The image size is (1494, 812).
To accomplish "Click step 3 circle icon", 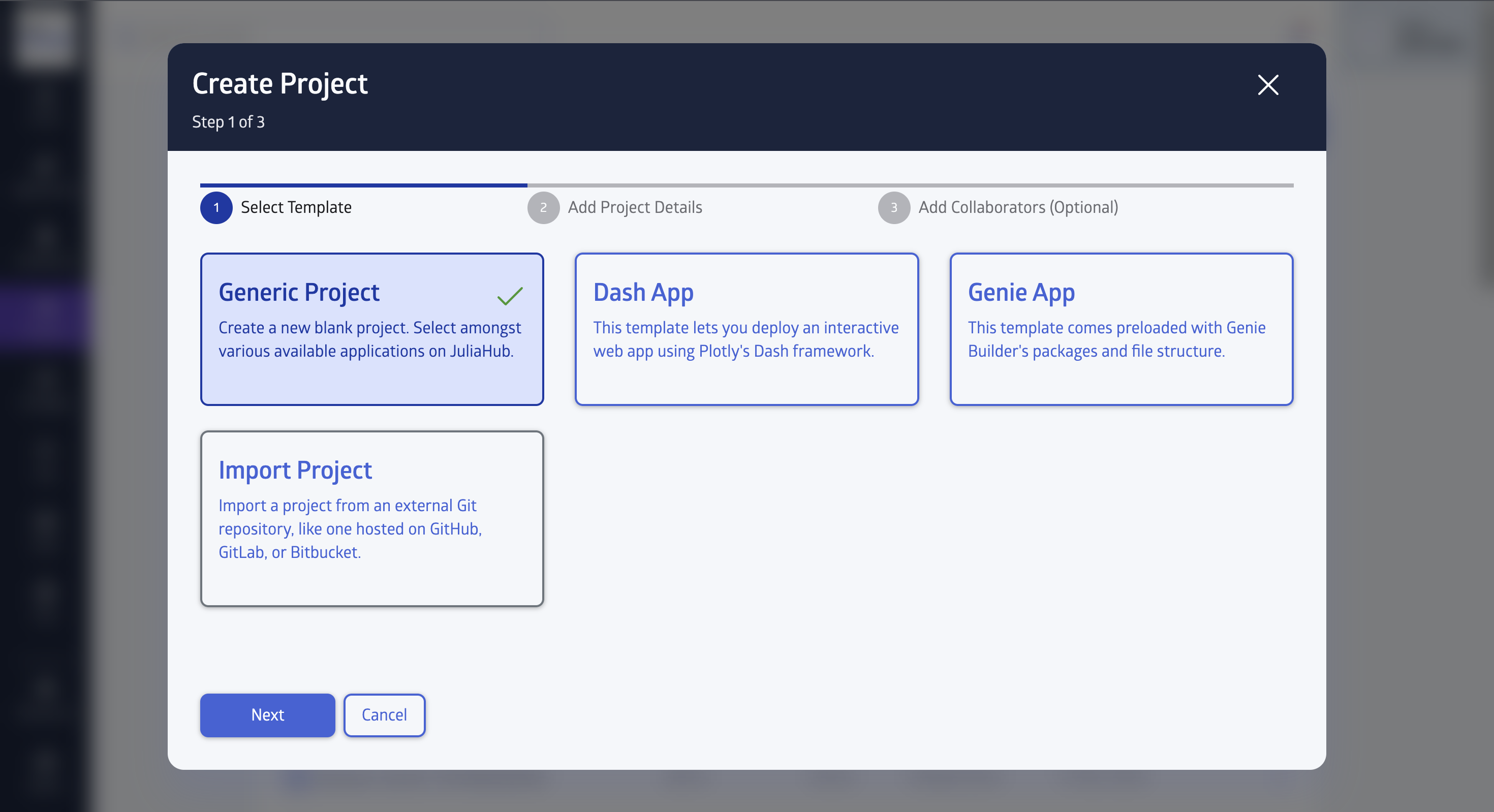I will 894,208.
